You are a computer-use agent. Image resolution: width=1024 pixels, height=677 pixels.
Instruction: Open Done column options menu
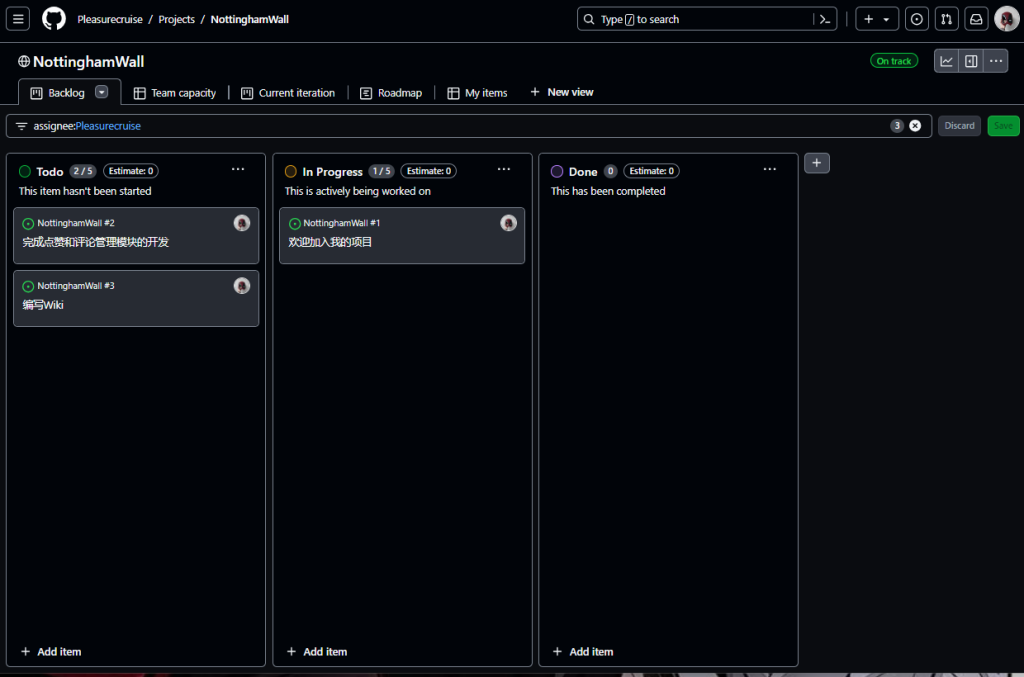pyautogui.click(x=770, y=170)
